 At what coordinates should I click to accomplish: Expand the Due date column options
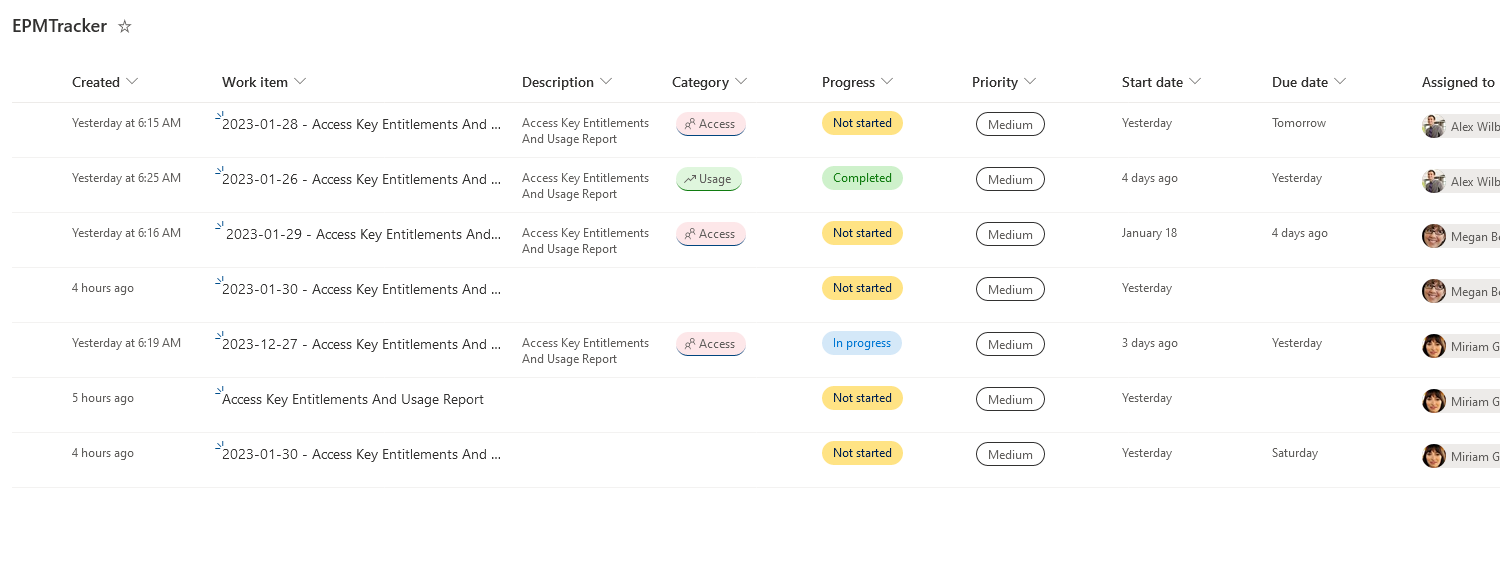click(1340, 82)
